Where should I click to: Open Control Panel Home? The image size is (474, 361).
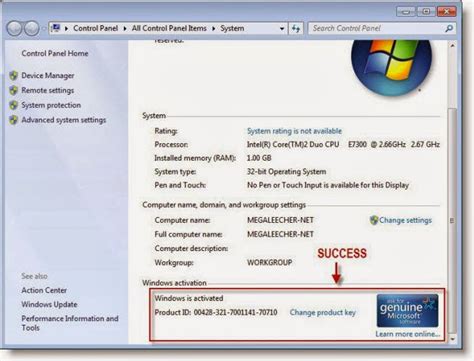click(x=55, y=53)
